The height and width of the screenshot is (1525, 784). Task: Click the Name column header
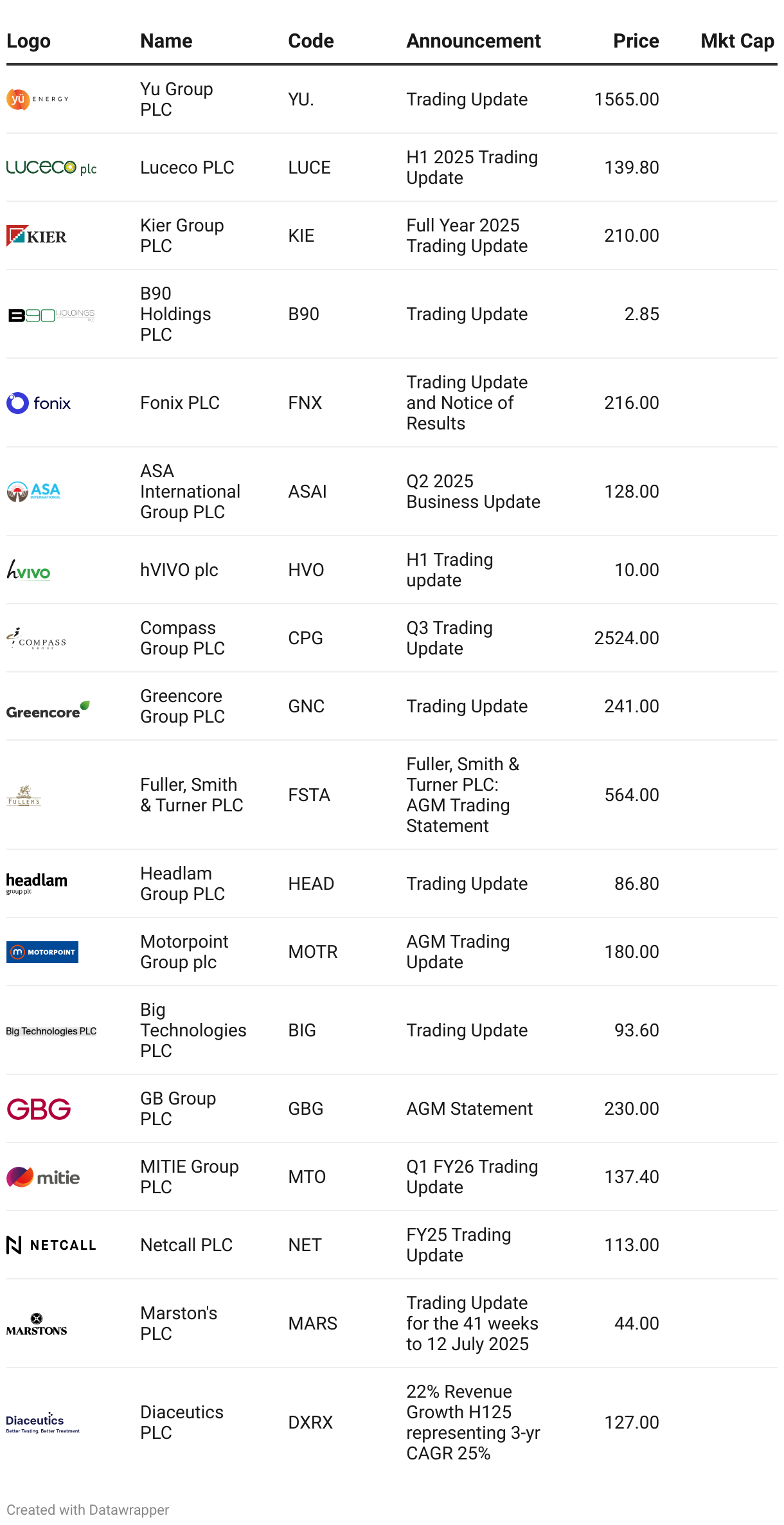click(166, 41)
